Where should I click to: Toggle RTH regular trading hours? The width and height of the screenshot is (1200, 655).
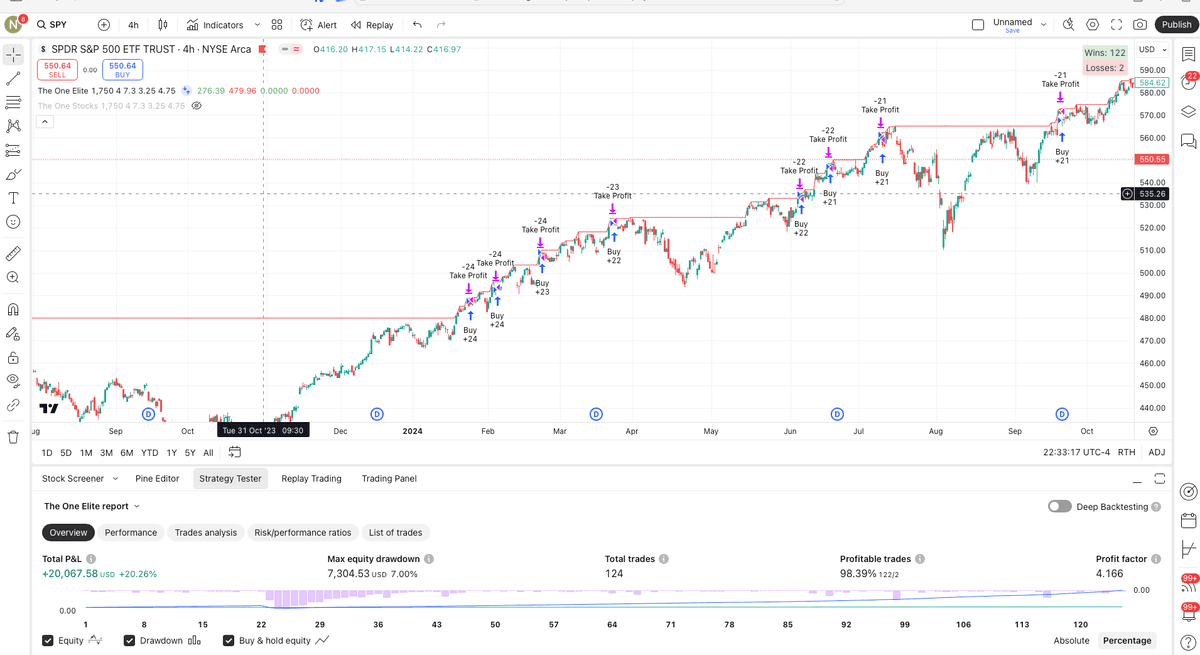[x=1127, y=453]
